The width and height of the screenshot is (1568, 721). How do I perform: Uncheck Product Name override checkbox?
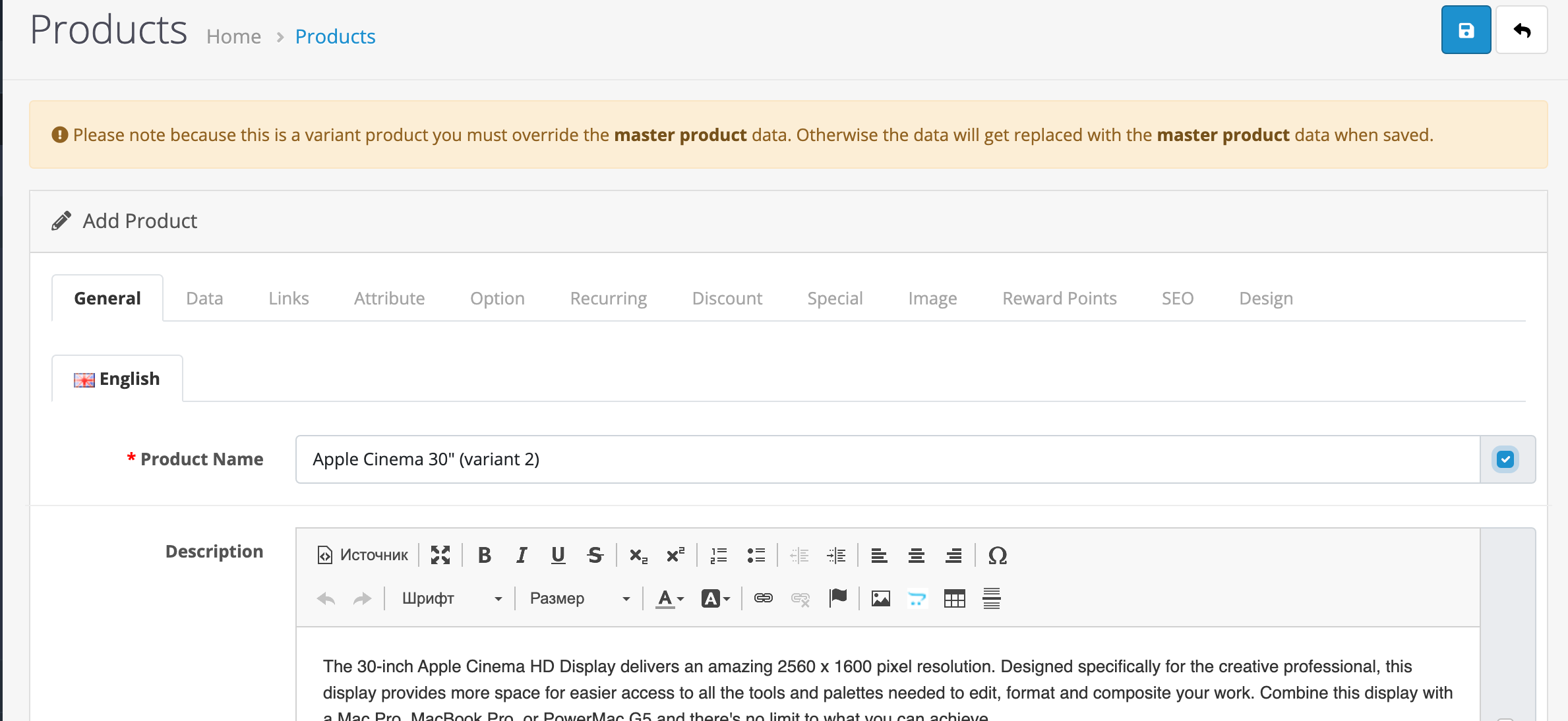tap(1505, 459)
